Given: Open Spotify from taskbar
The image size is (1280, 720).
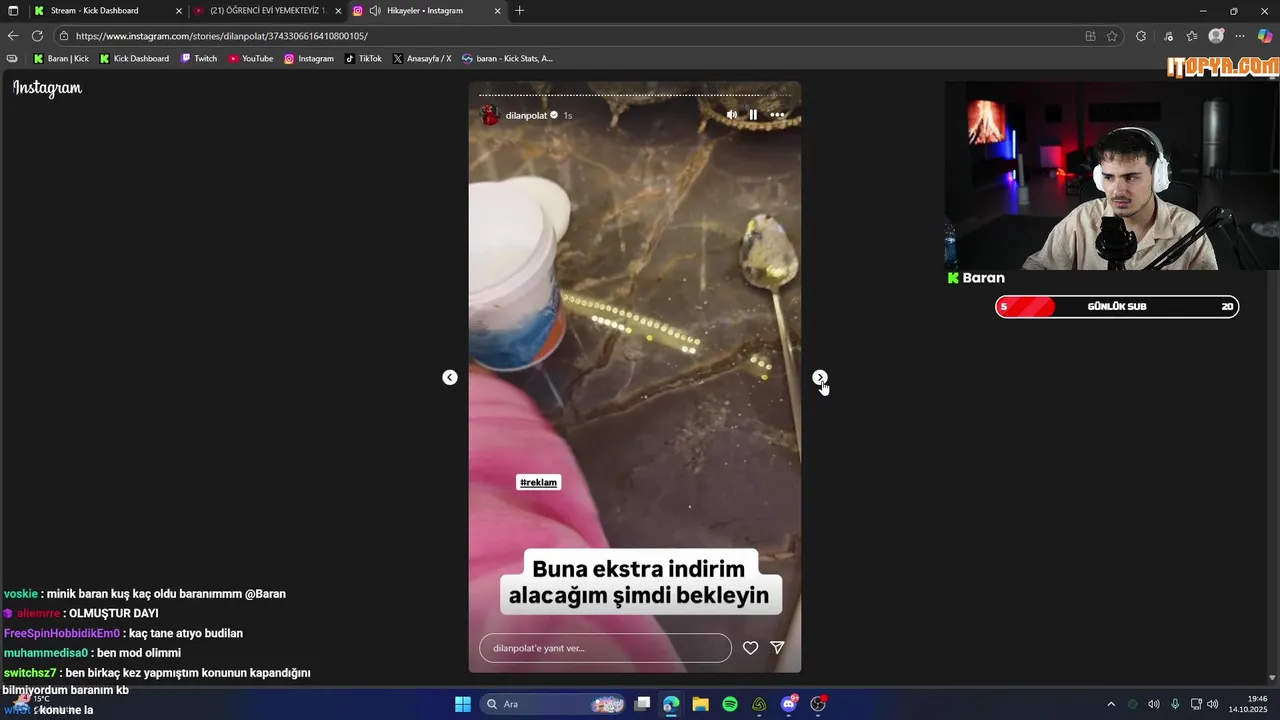Looking at the screenshot, I should 730,704.
